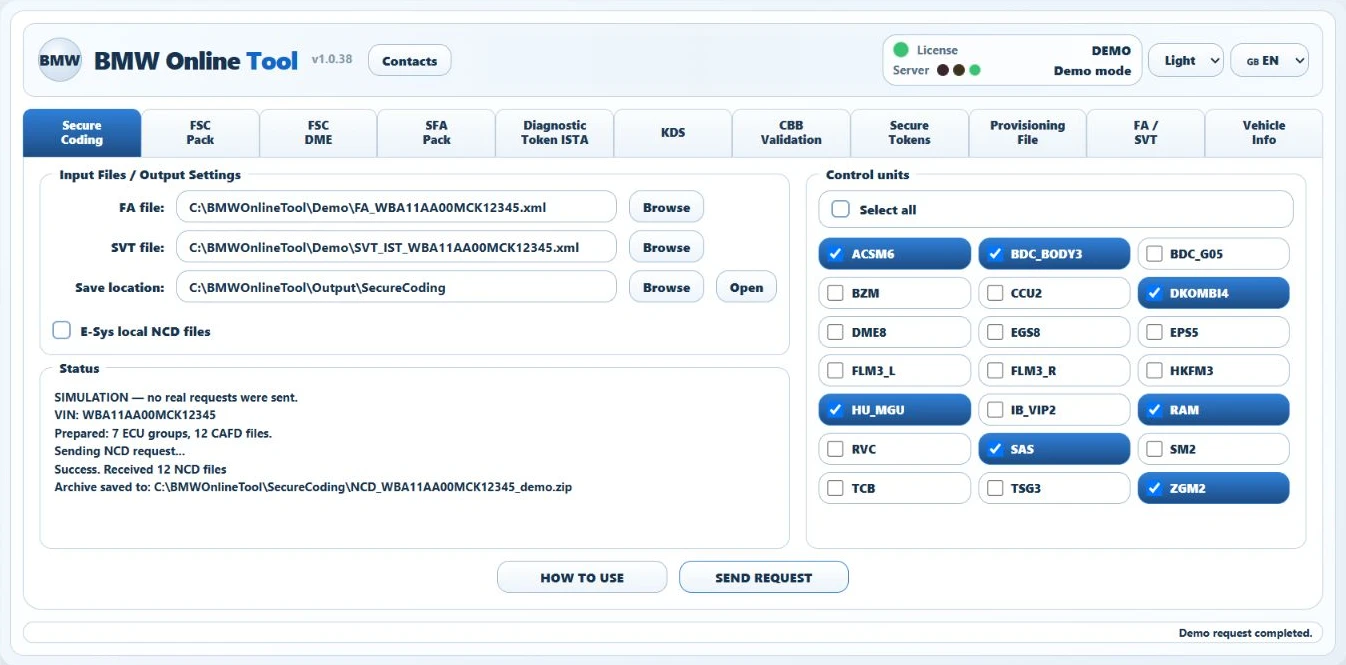Go to the Provisioning File tab
The height and width of the screenshot is (665, 1346).
(1027, 133)
